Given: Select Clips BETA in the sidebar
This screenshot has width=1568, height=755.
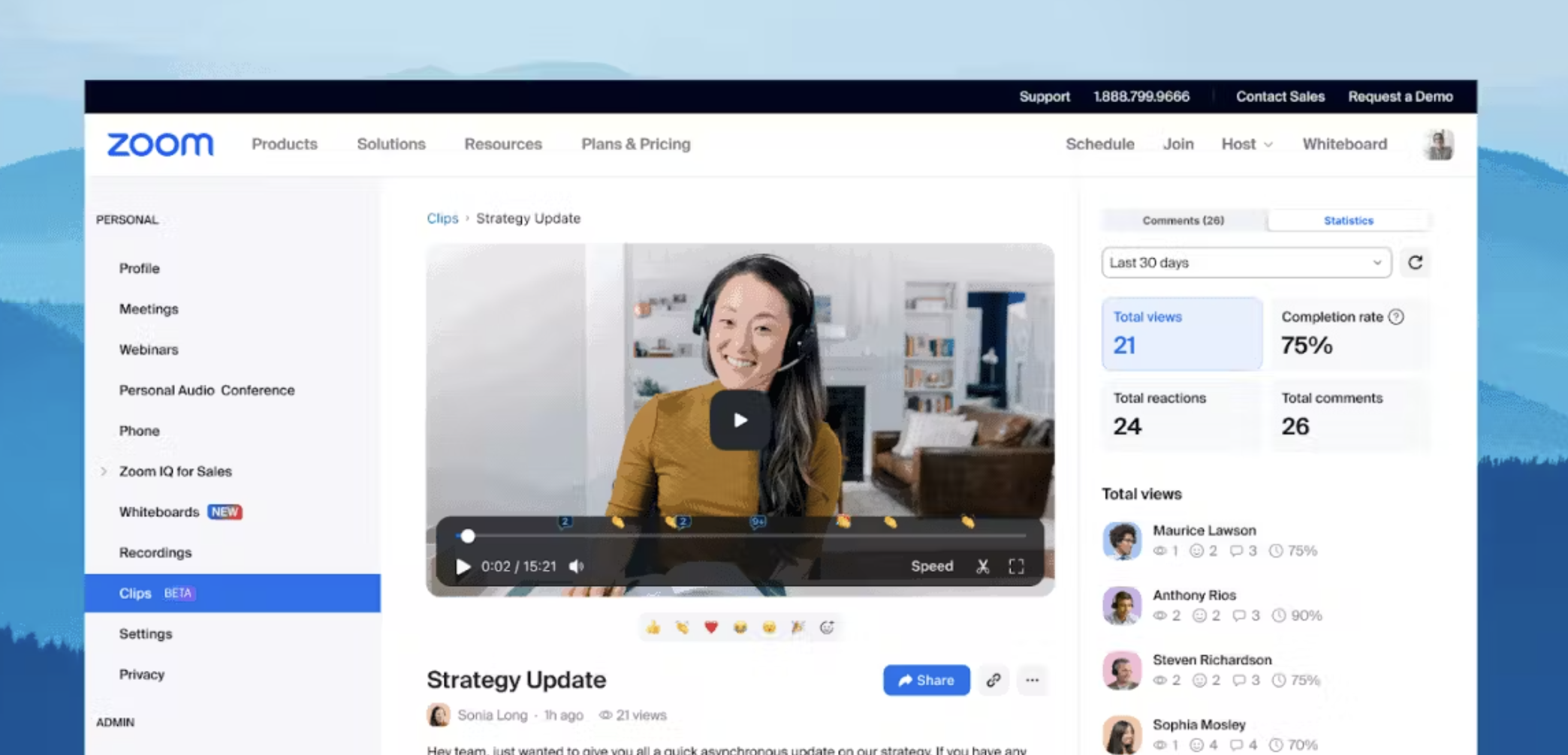Looking at the screenshot, I should click(x=233, y=593).
